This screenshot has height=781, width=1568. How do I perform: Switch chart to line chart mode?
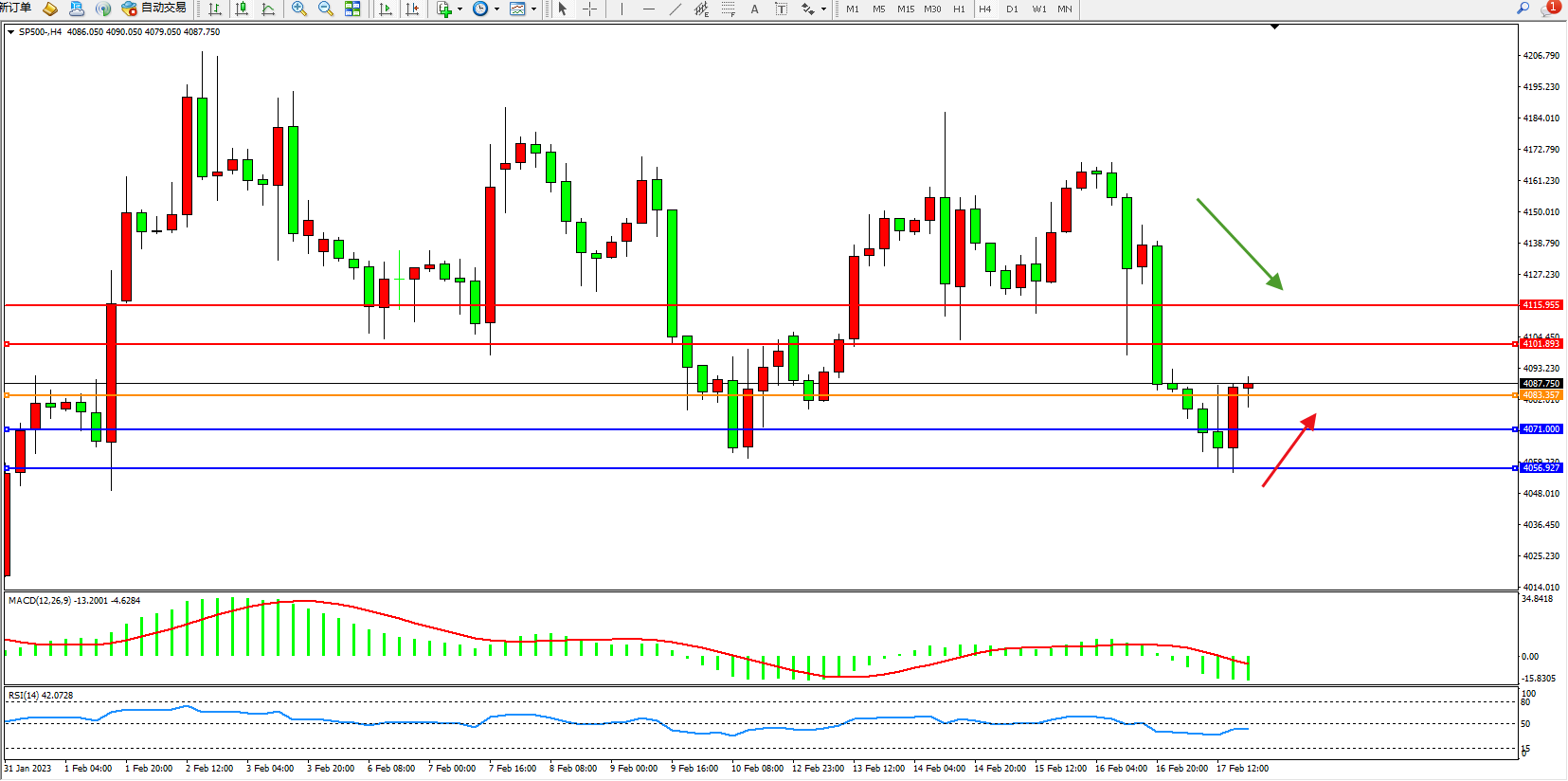(x=268, y=9)
